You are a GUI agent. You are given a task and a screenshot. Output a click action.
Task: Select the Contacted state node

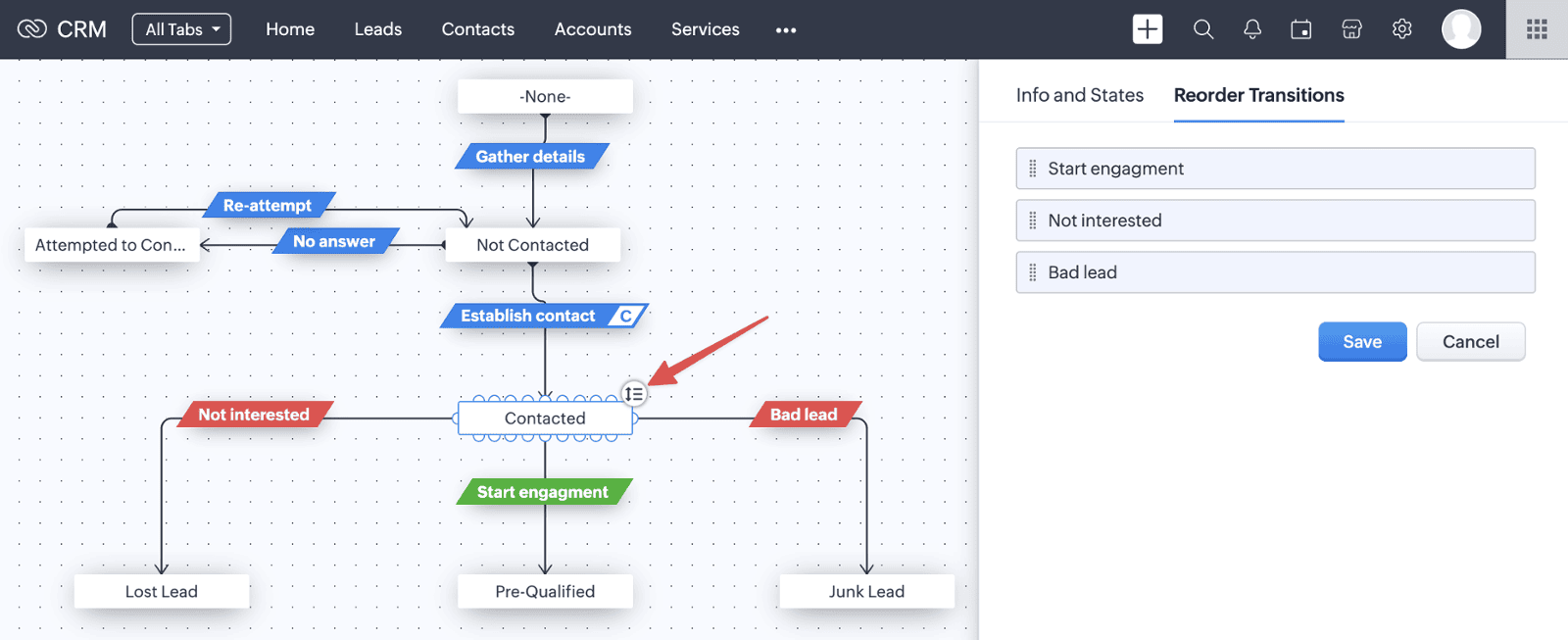pyautogui.click(x=545, y=418)
